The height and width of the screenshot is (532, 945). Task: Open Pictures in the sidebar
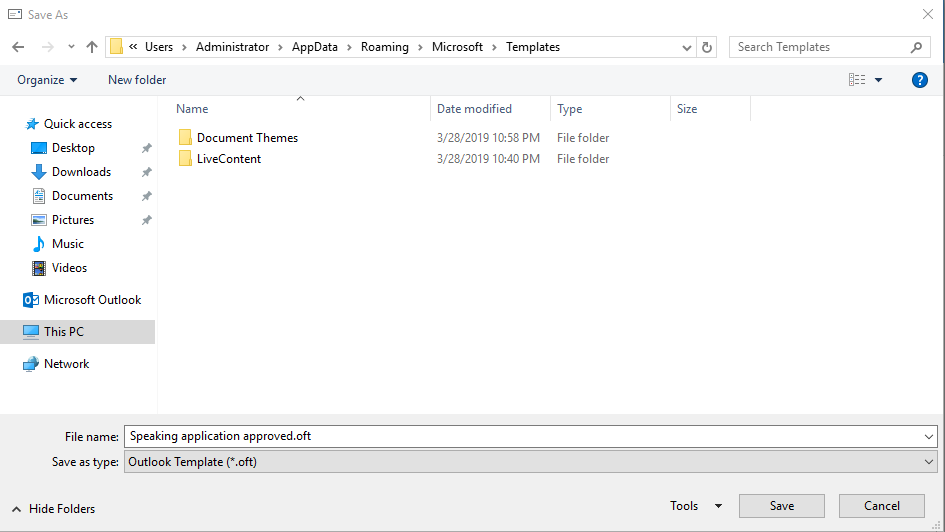(x=73, y=220)
